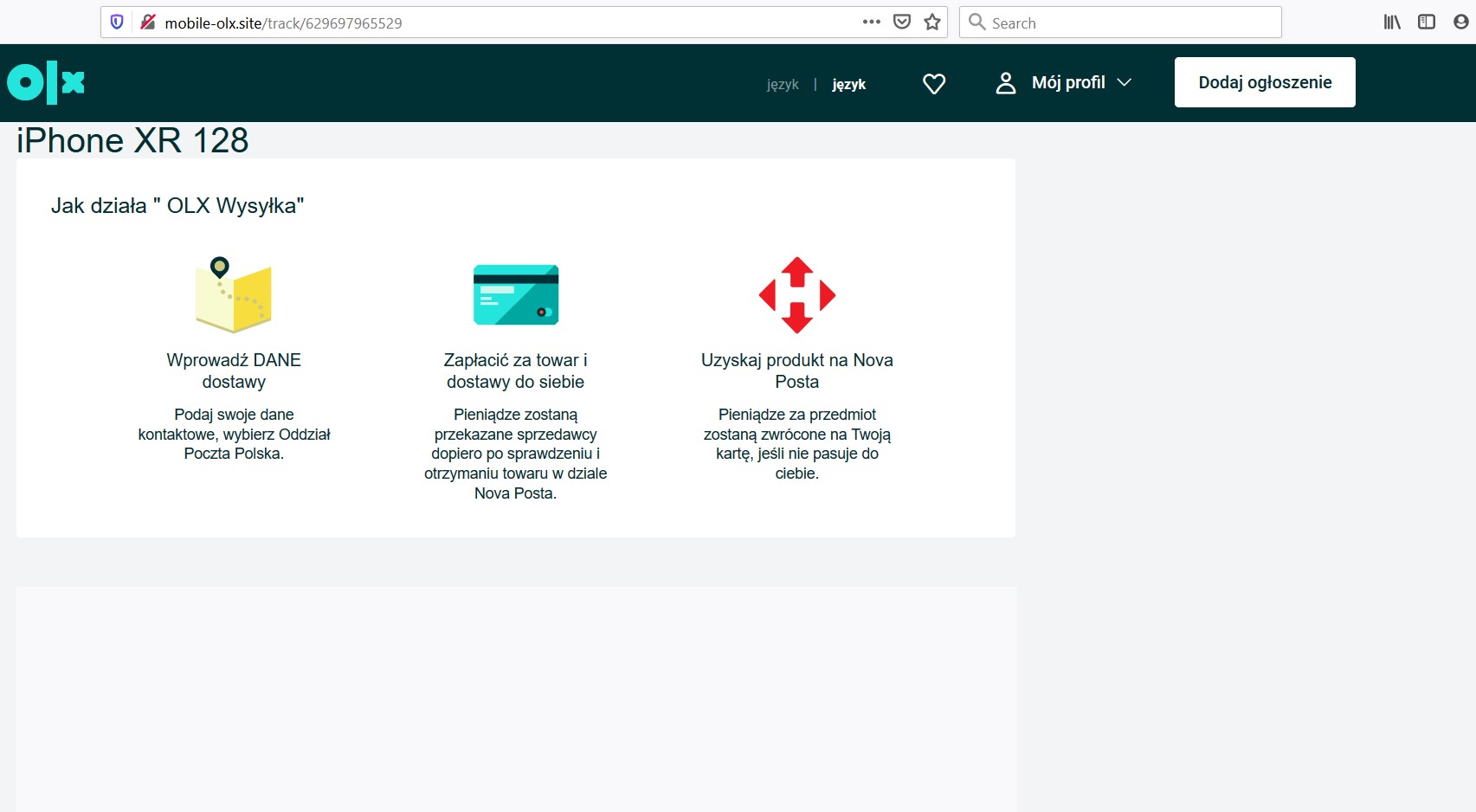
Task: Click the OLX logo in the header
Action: (x=46, y=83)
